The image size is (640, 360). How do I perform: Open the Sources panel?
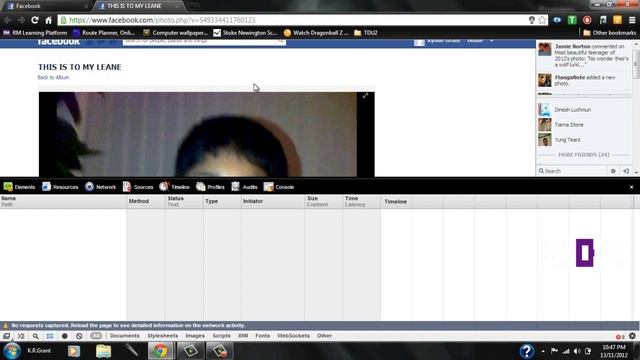point(138,187)
